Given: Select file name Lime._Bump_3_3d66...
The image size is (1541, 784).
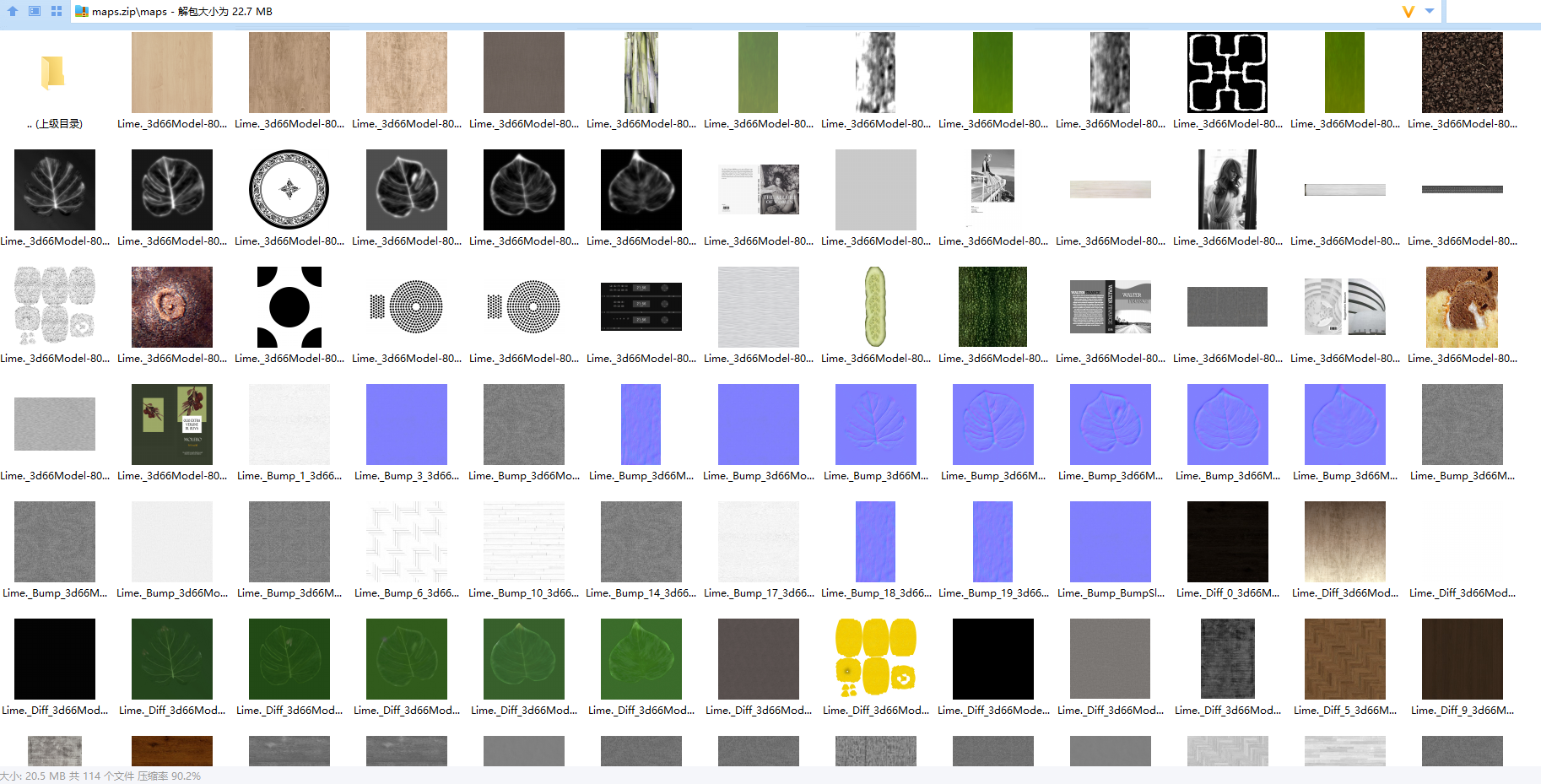Looking at the screenshot, I should [x=407, y=476].
